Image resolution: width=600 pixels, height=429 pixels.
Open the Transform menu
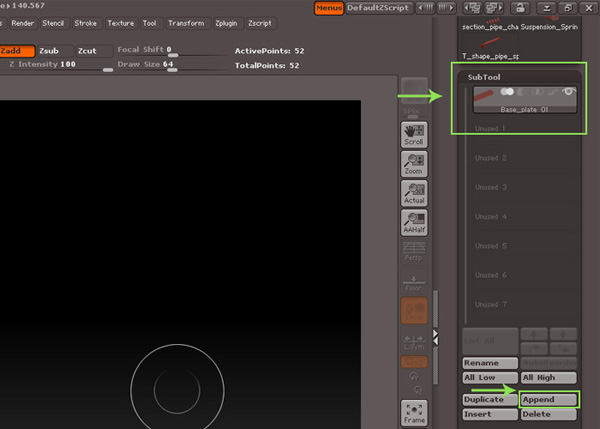[185, 22]
